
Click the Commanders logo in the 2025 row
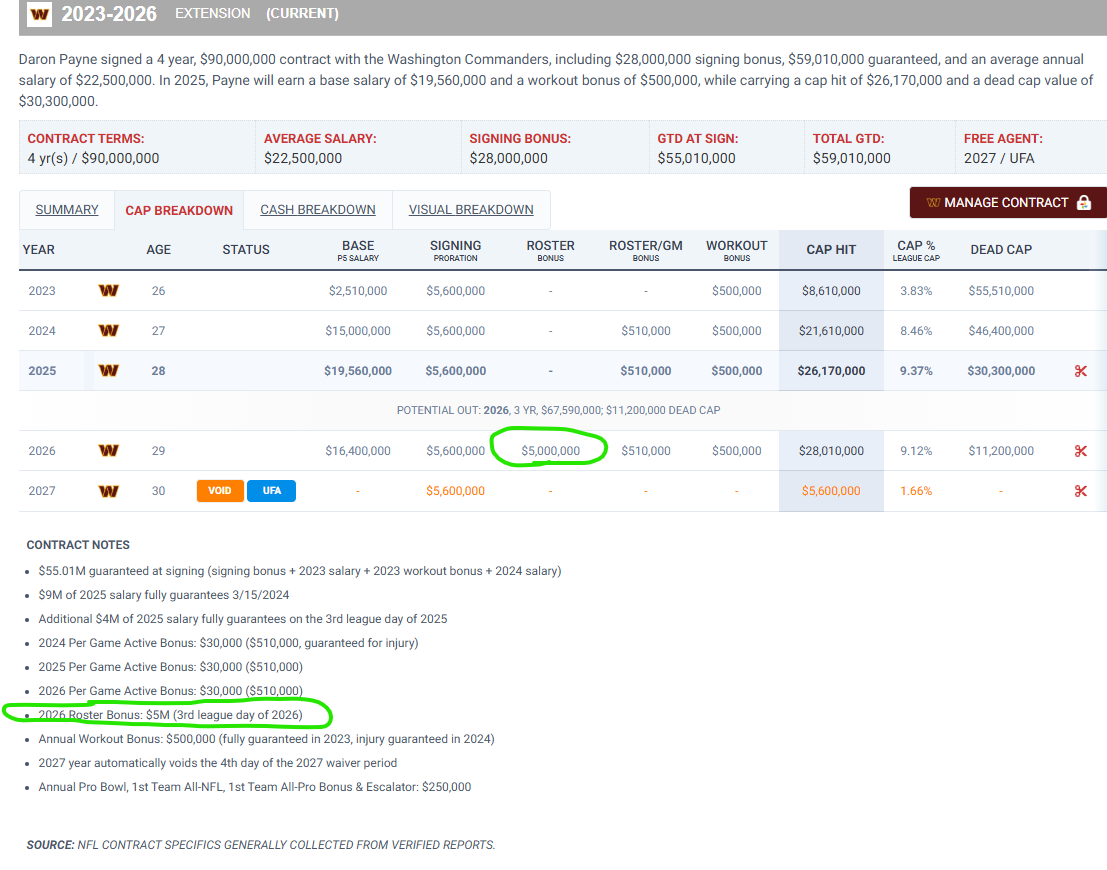coord(108,371)
